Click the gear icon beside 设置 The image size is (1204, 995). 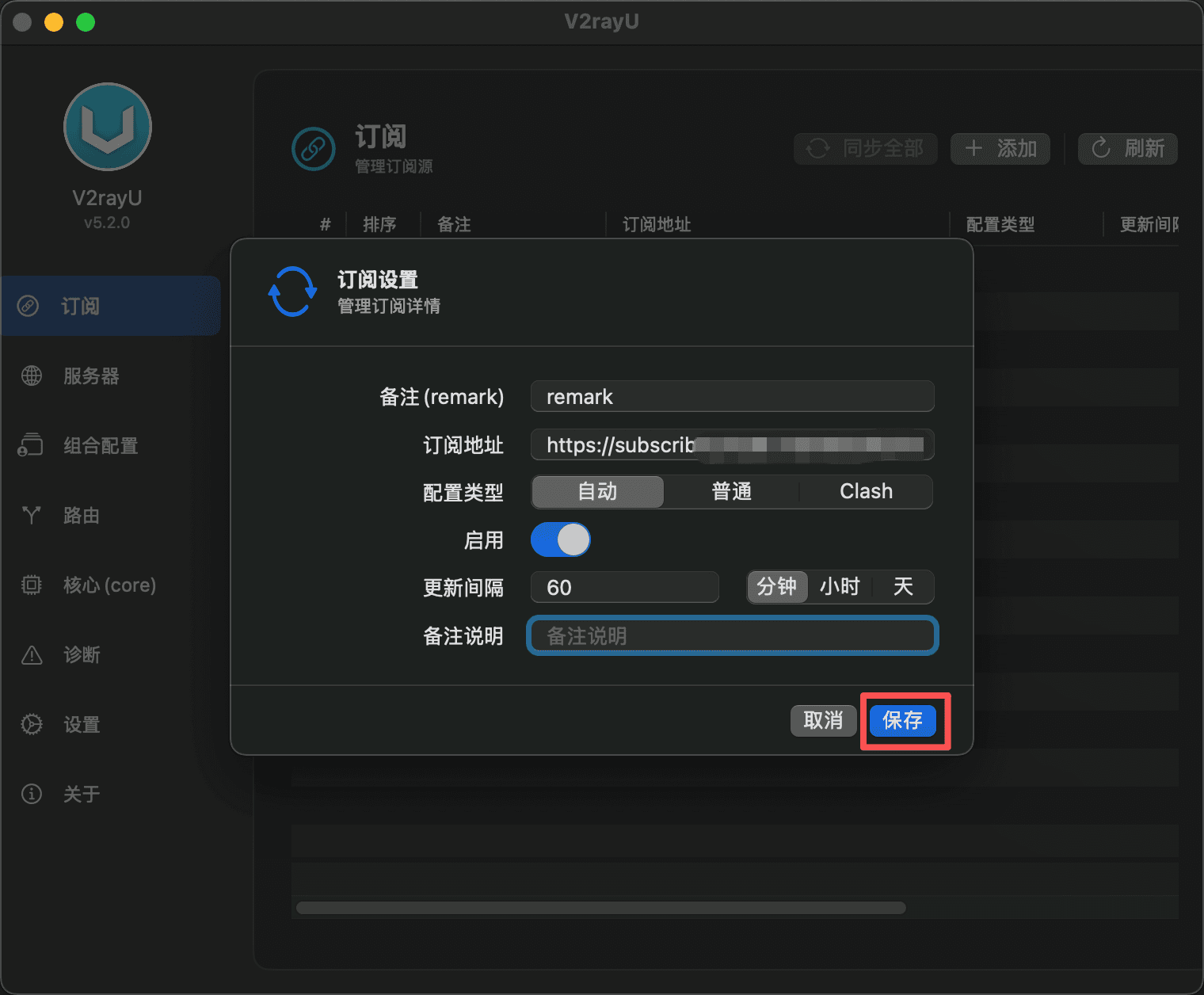[x=32, y=724]
